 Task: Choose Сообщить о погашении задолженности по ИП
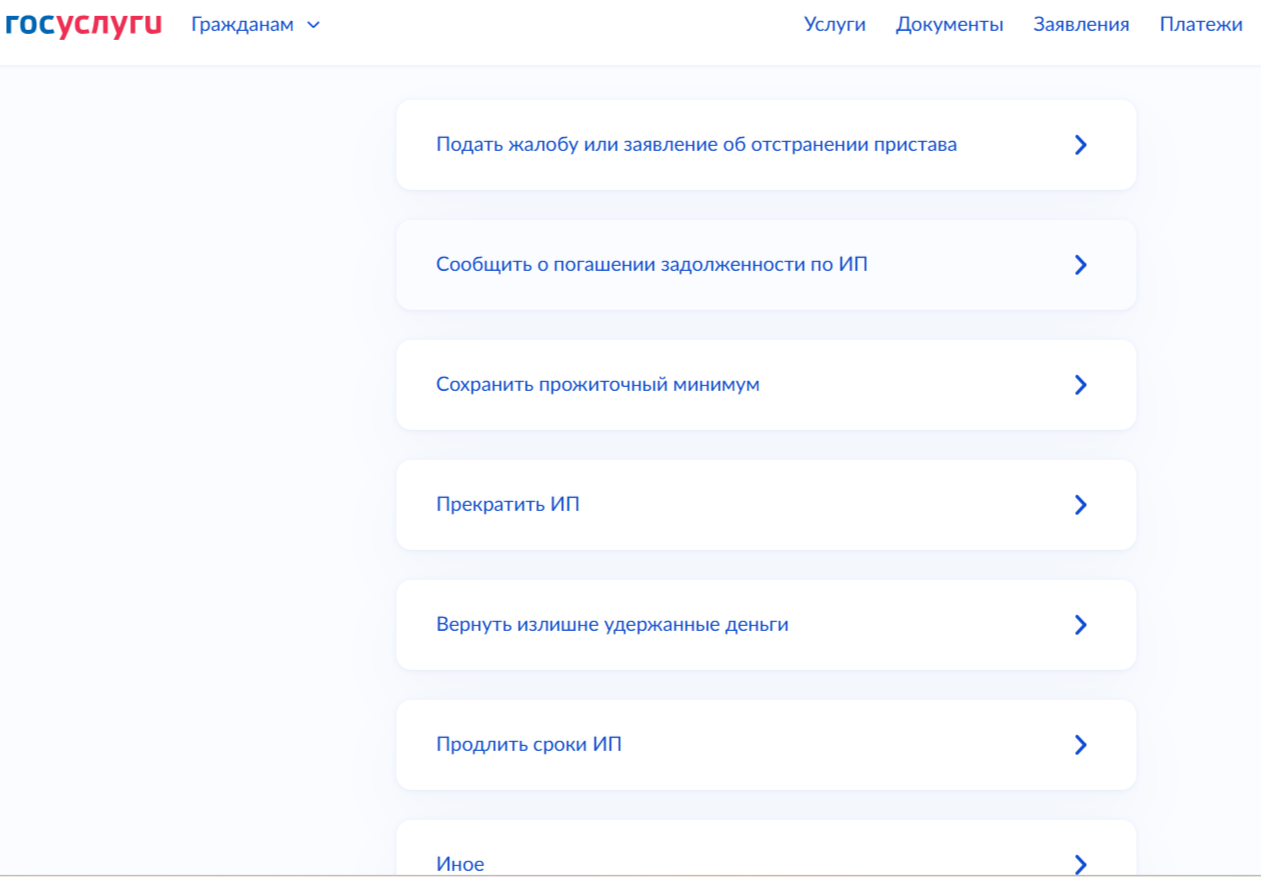coord(651,265)
